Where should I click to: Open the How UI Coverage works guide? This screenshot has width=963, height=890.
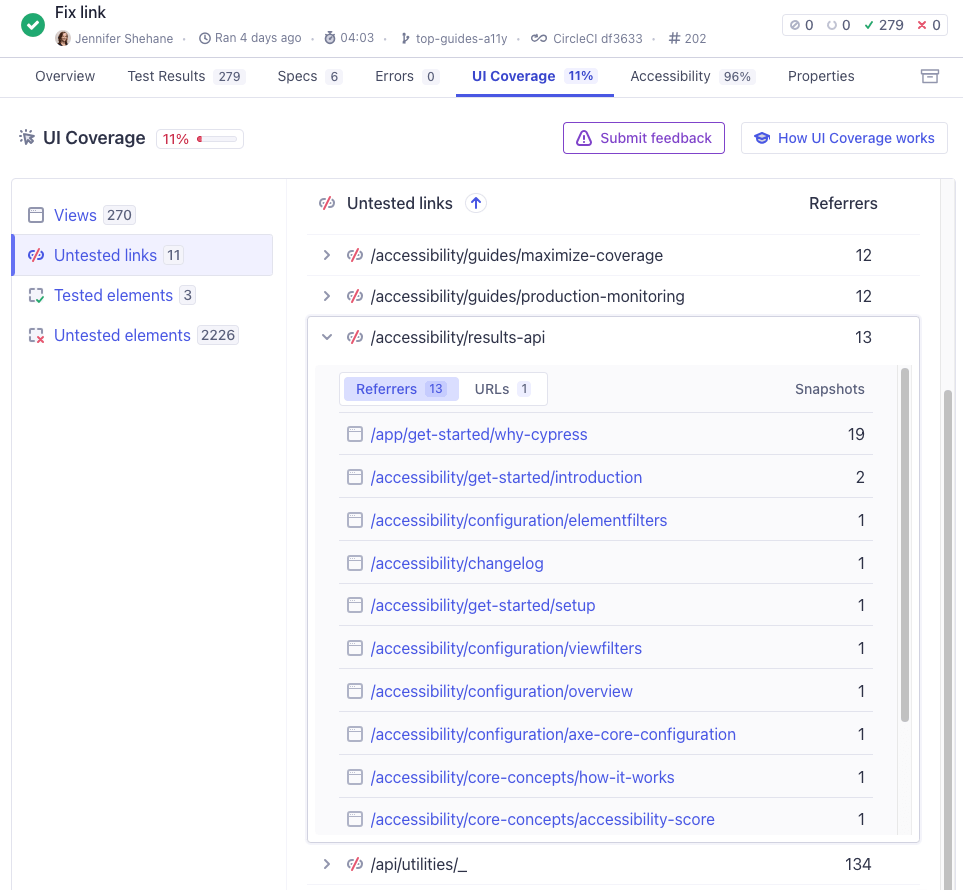(844, 138)
